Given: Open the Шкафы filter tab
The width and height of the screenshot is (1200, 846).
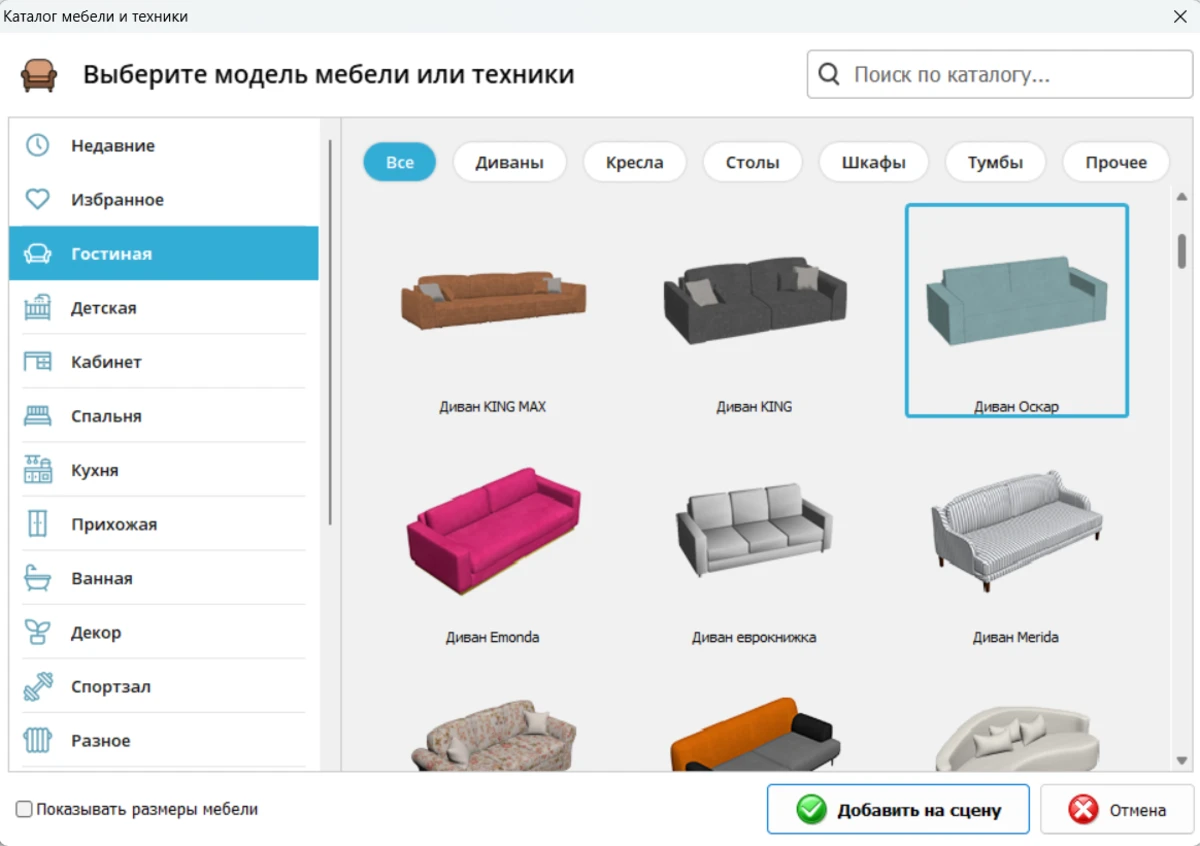Looking at the screenshot, I should [x=873, y=162].
